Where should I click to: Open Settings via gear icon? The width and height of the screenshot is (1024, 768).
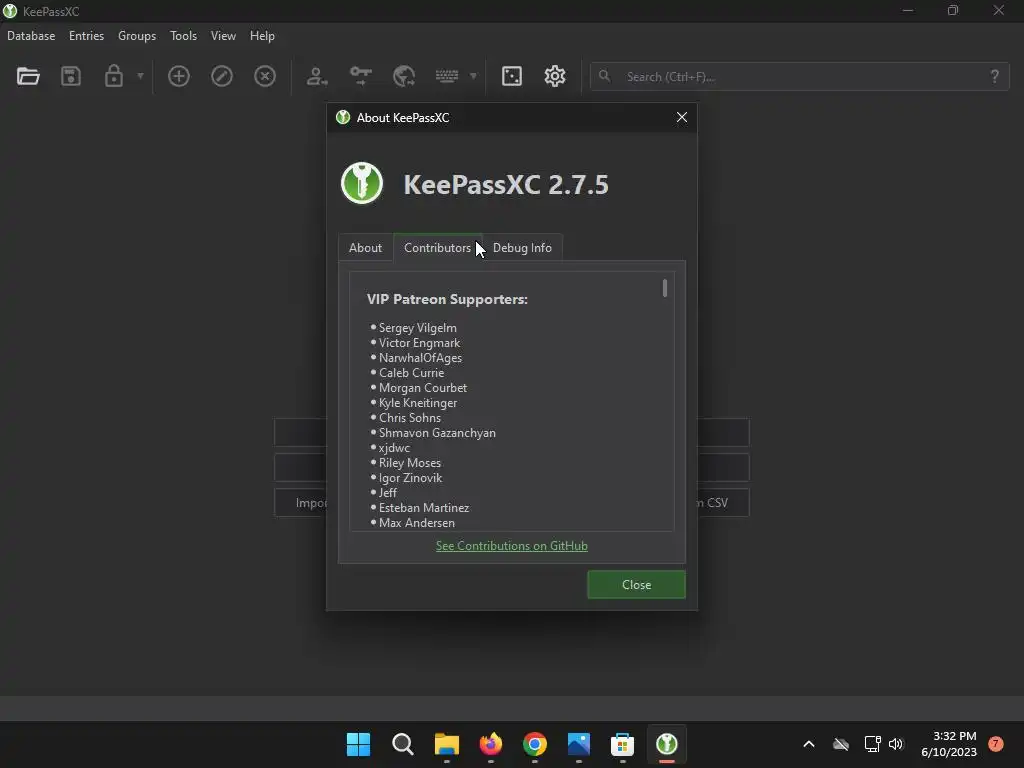554,76
